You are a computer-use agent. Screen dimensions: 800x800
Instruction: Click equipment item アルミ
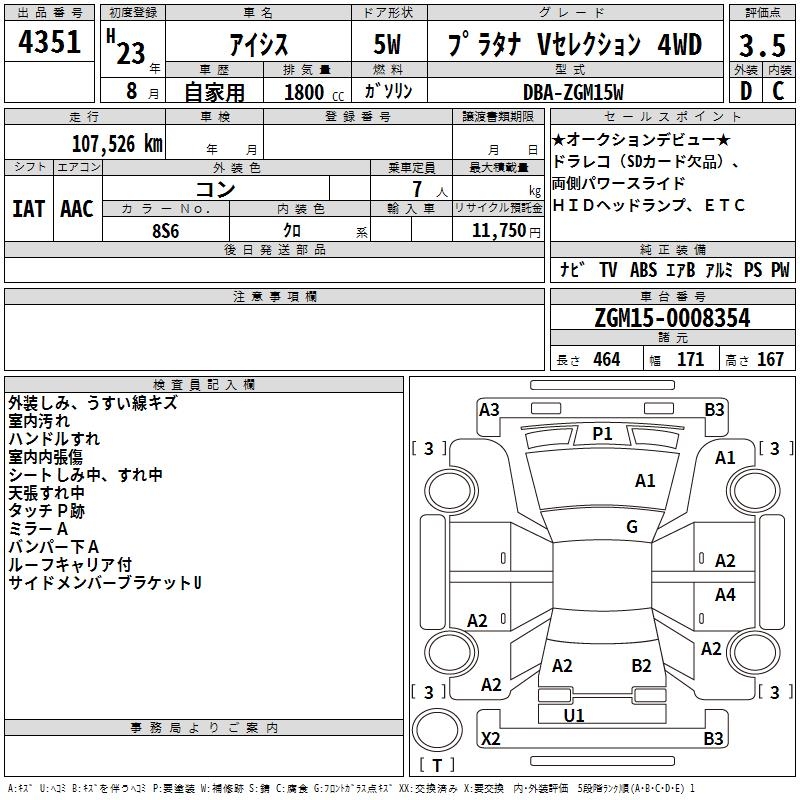pyautogui.click(x=719, y=269)
